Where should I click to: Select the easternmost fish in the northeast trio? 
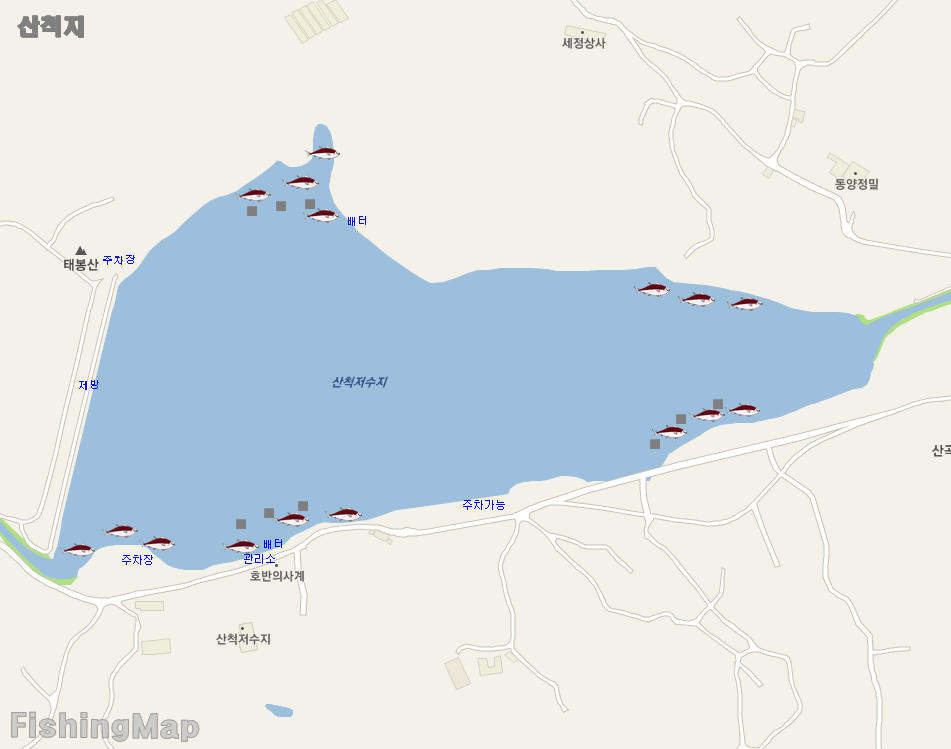click(745, 303)
